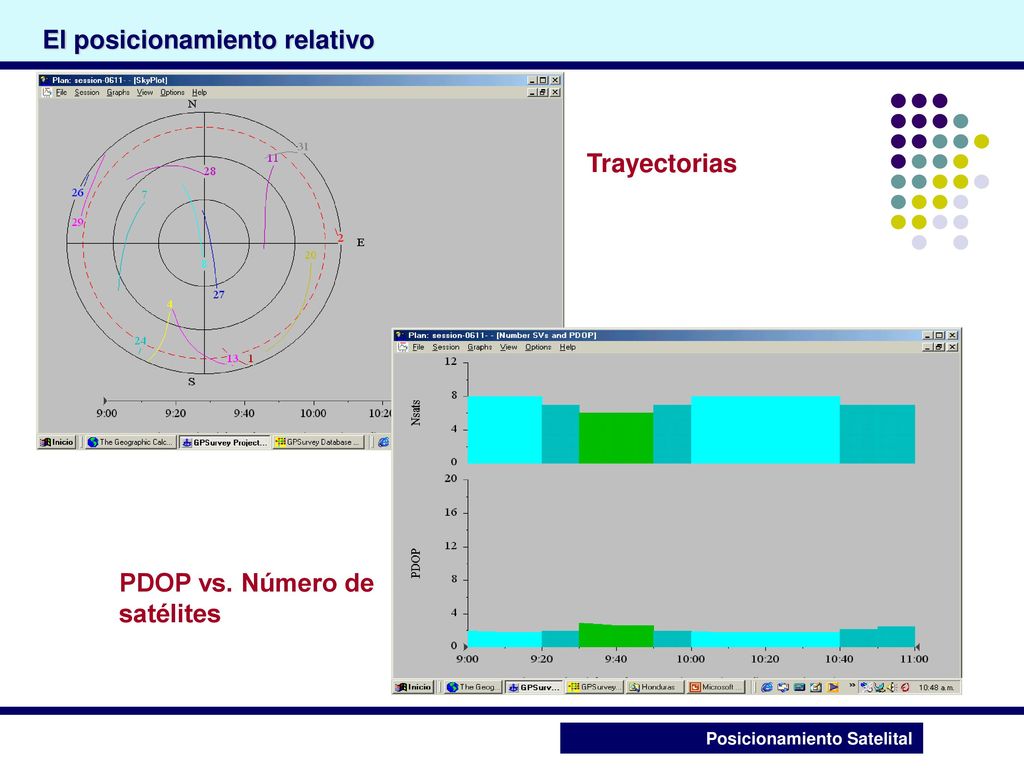Open Options menu in SkyPlot window
Screen dimensions: 1024x768
tap(172, 93)
